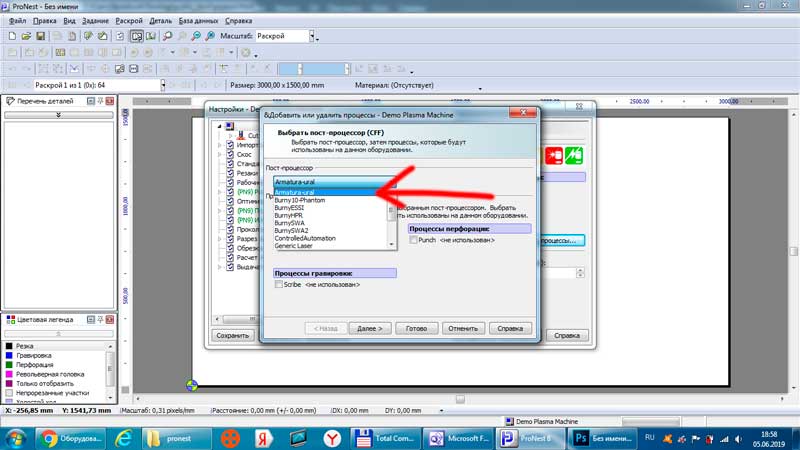Toggle the Scribe checkbox
This screenshot has width=800, height=450.
(x=279, y=284)
